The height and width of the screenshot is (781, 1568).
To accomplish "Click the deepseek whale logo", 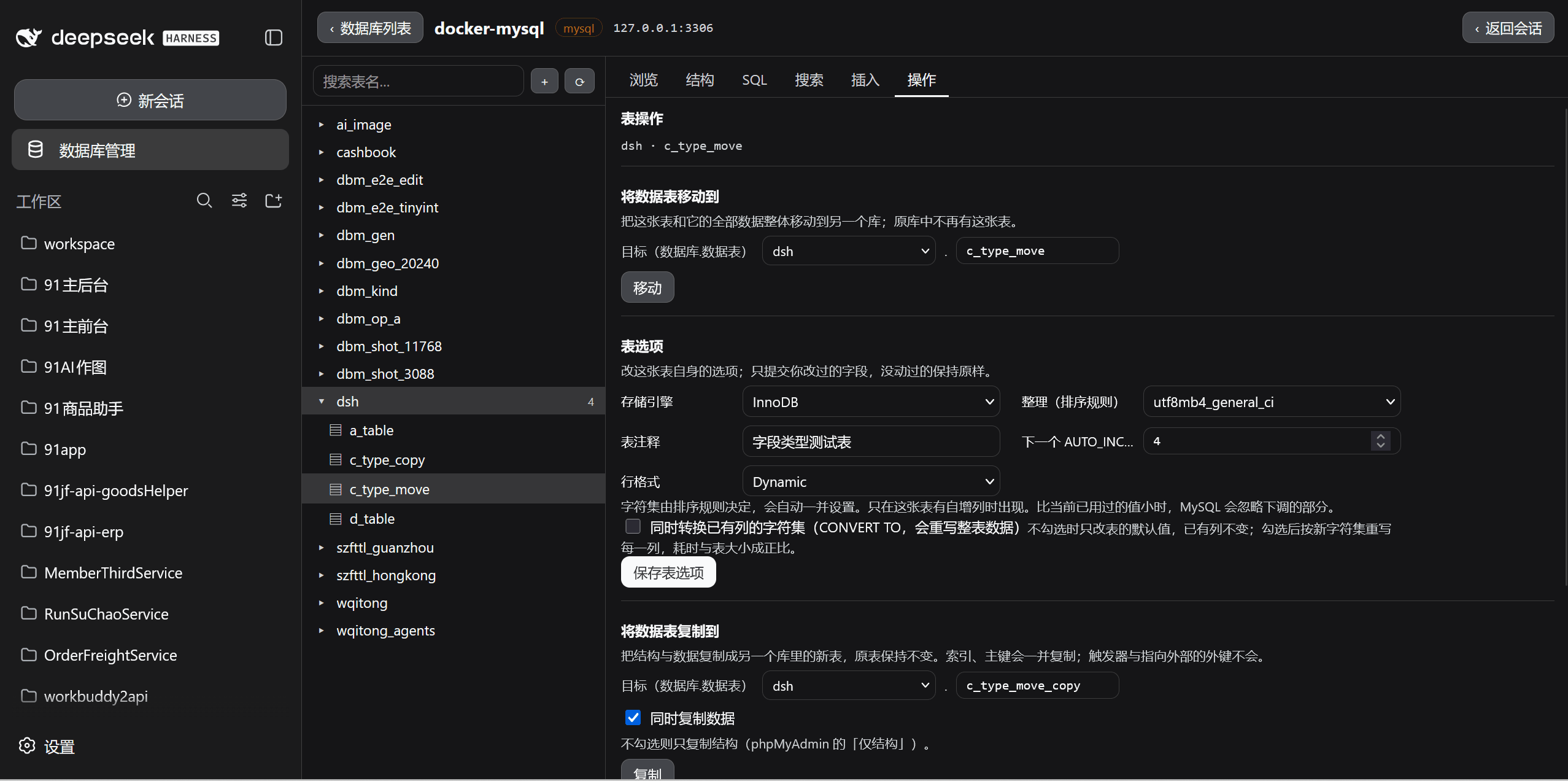I will click(28, 37).
